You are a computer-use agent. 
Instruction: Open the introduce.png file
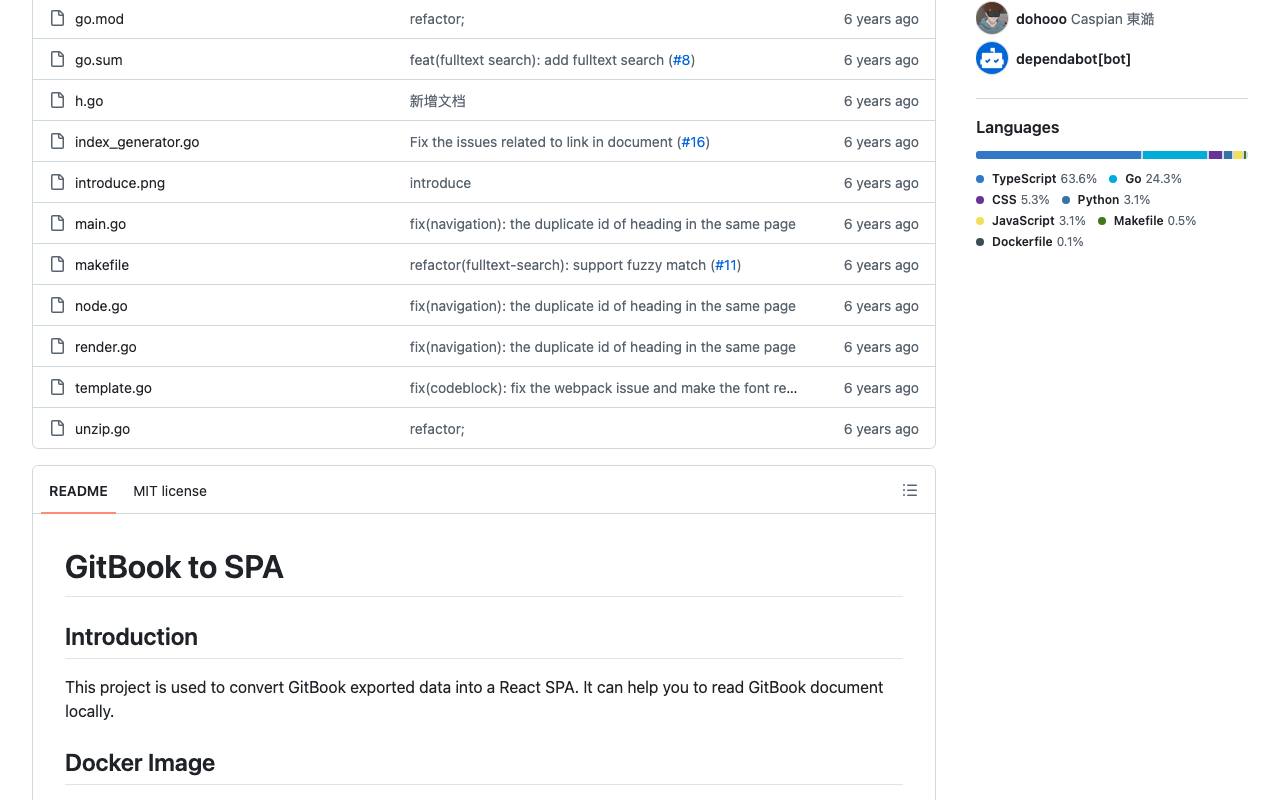pyautogui.click(x=120, y=183)
